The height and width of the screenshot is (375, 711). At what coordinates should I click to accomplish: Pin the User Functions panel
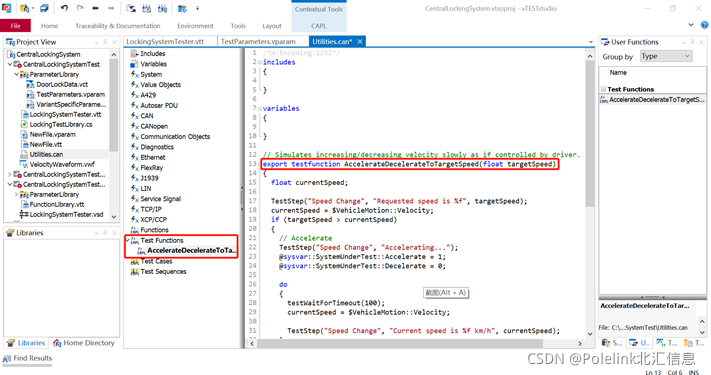[692, 42]
